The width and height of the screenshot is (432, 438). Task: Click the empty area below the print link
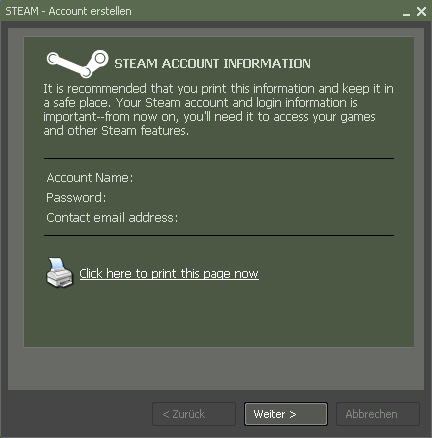click(219, 317)
